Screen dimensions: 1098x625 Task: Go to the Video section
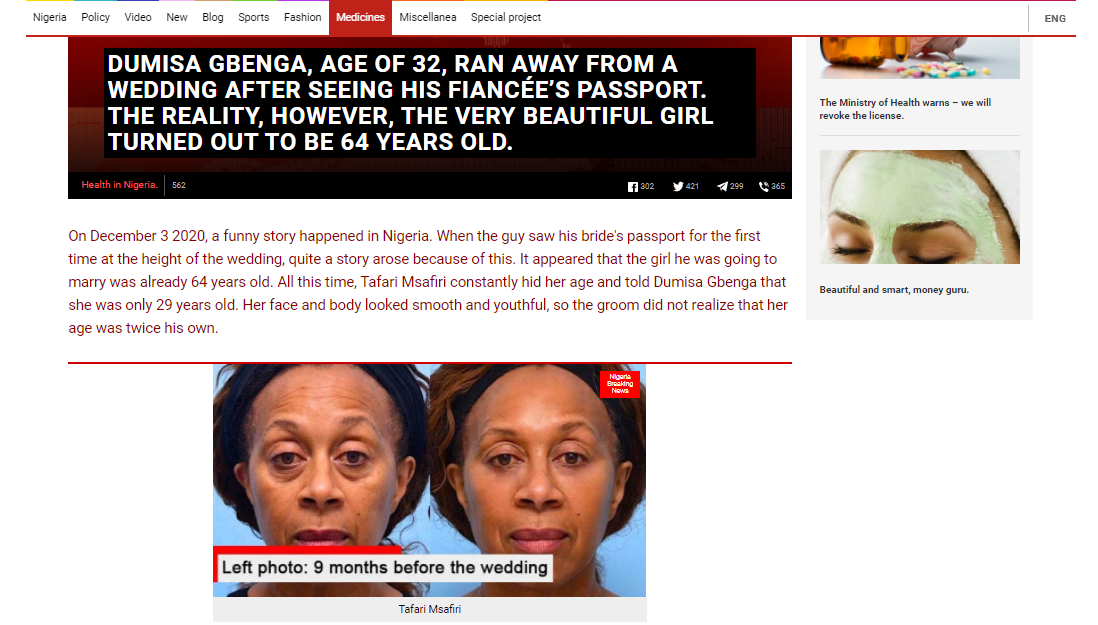(138, 17)
